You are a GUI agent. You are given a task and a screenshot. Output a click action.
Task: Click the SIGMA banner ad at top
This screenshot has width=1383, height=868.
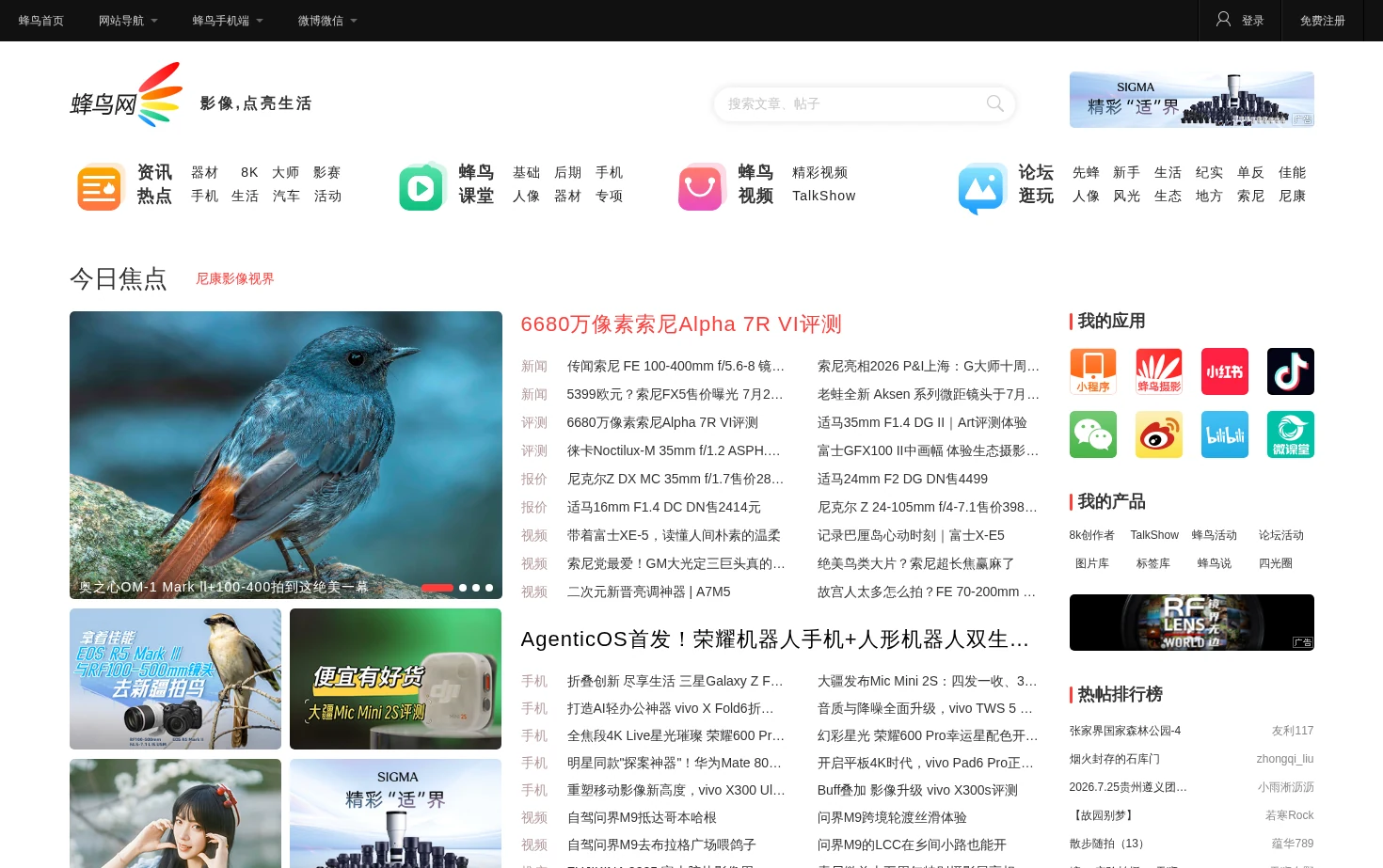1191,100
